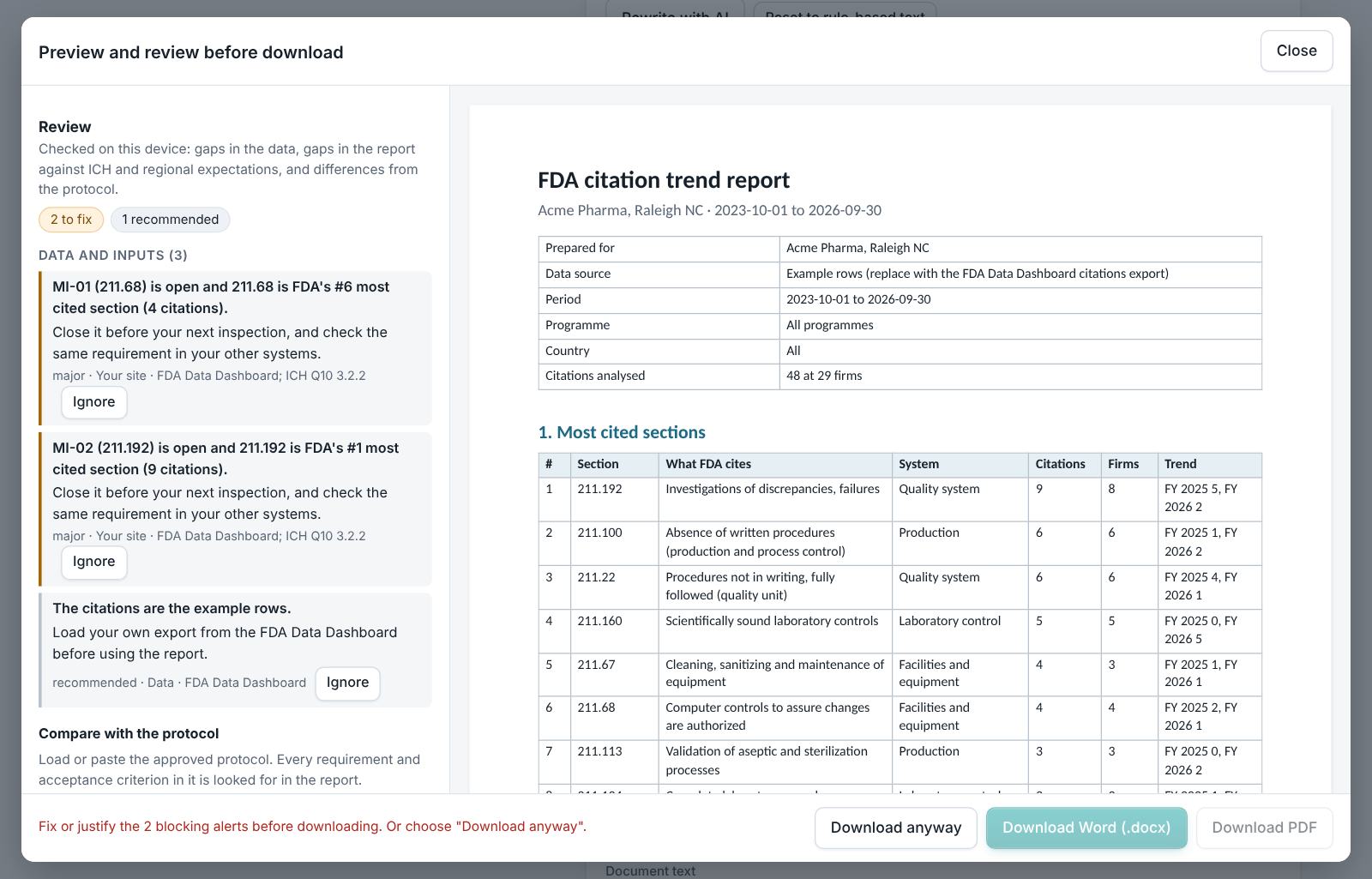Click the '48 at 29 firms' cell
Viewport: 1372px width, 879px height.
tap(1020, 376)
